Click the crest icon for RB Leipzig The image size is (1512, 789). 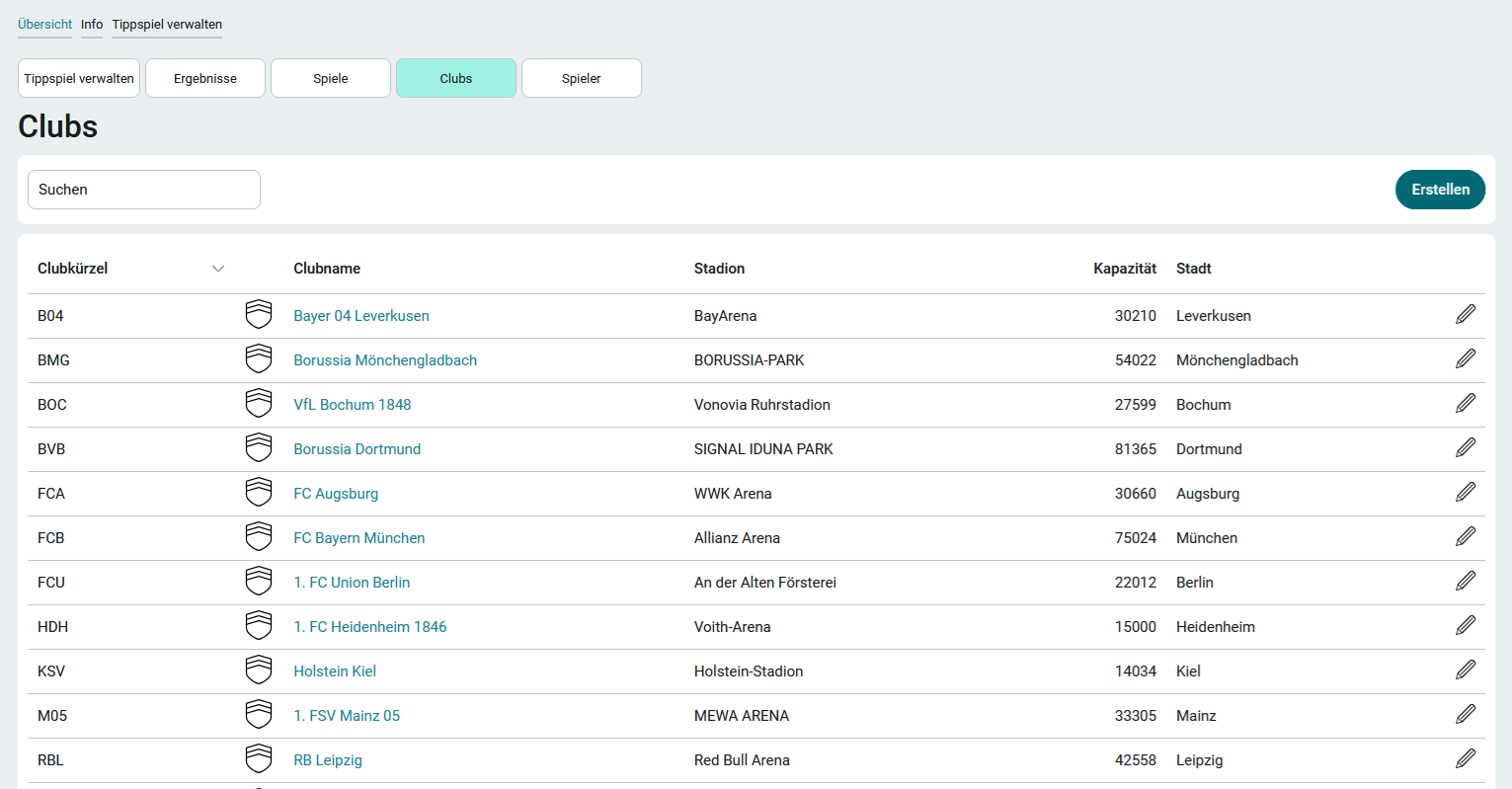[x=259, y=759]
